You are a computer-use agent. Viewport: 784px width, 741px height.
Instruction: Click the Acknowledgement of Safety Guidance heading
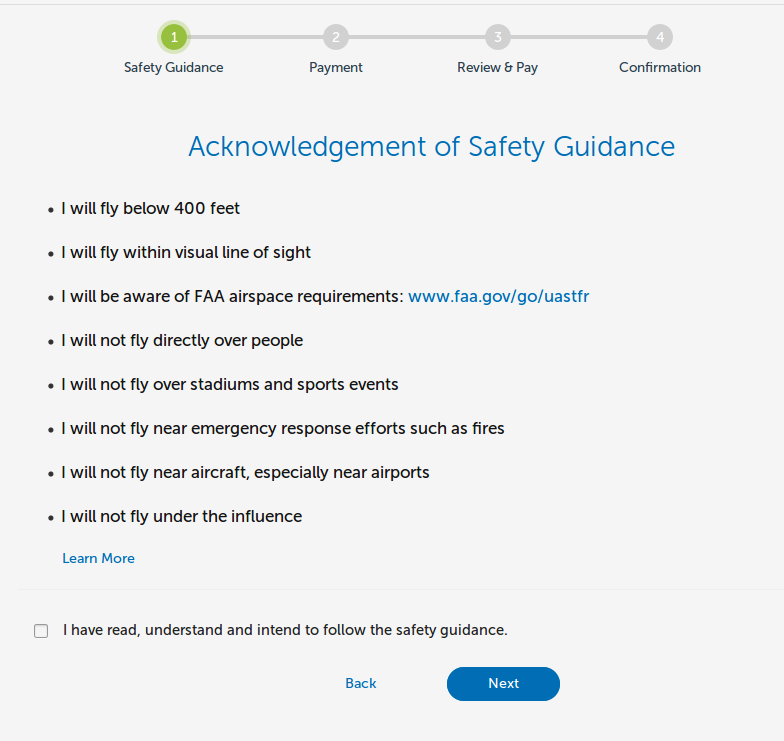432,147
